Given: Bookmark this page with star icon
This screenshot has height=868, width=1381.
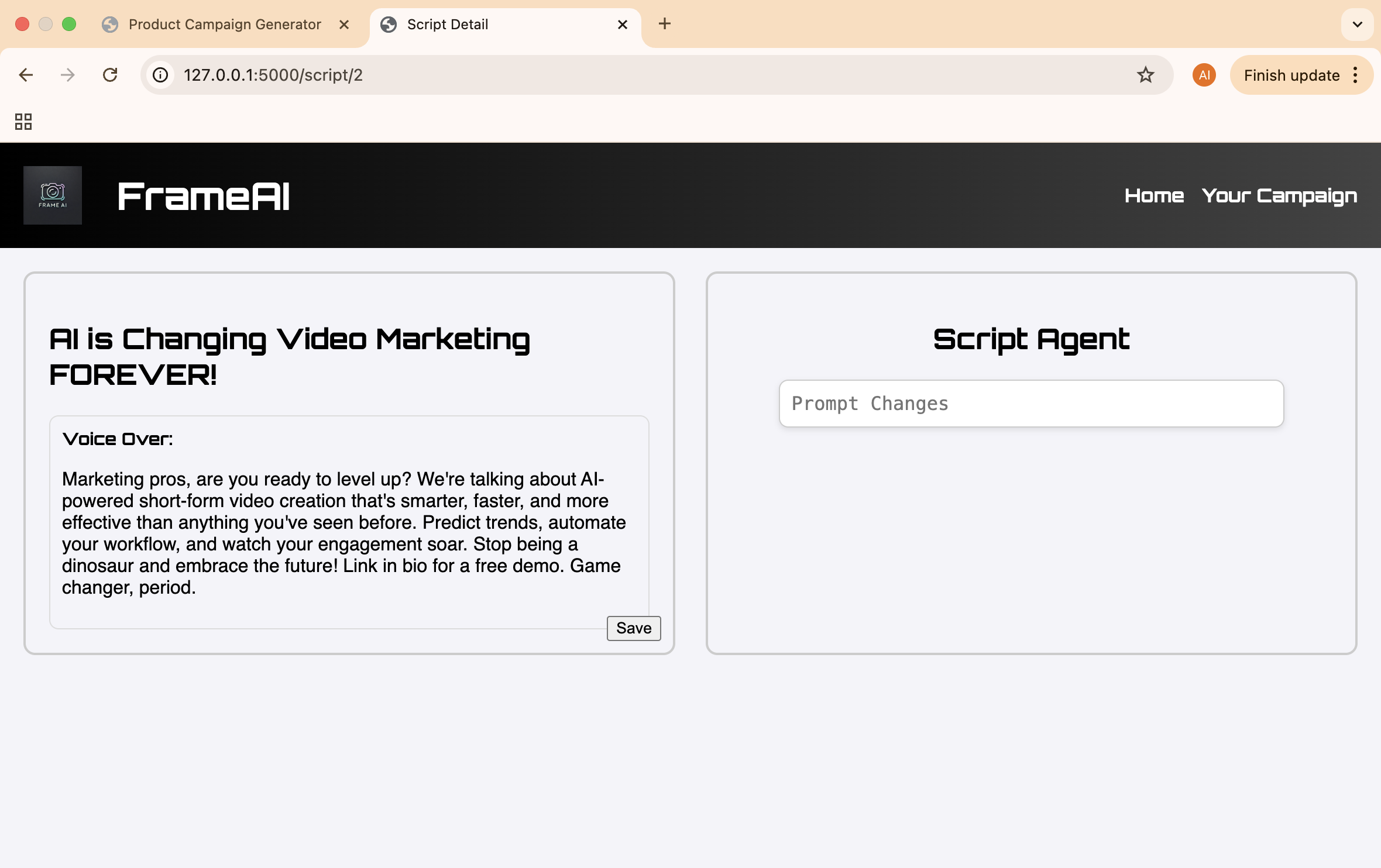Looking at the screenshot, I should coord(1145,75).
